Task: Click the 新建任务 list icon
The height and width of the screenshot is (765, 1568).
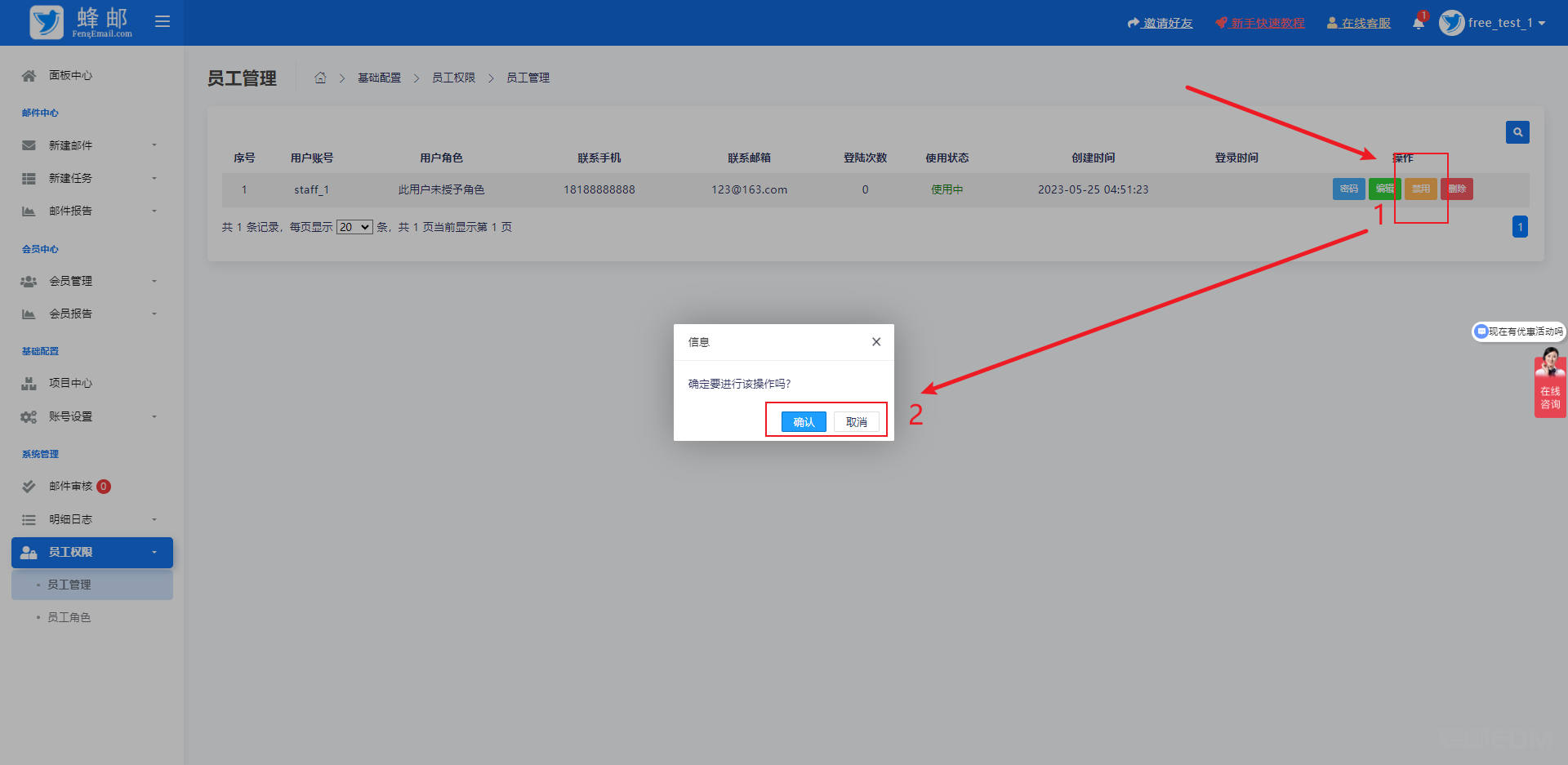Action: [x=29, y=178]
